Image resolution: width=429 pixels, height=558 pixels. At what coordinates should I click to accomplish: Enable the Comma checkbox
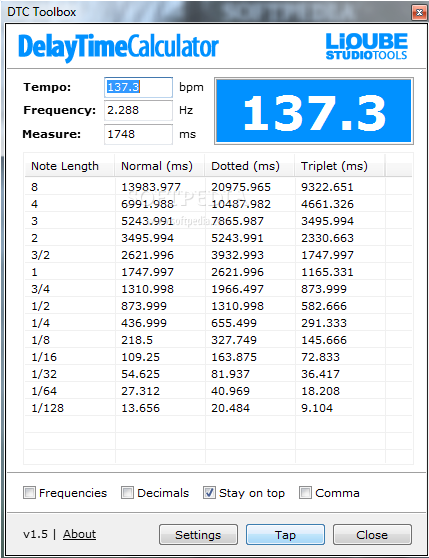coord(306,493)
